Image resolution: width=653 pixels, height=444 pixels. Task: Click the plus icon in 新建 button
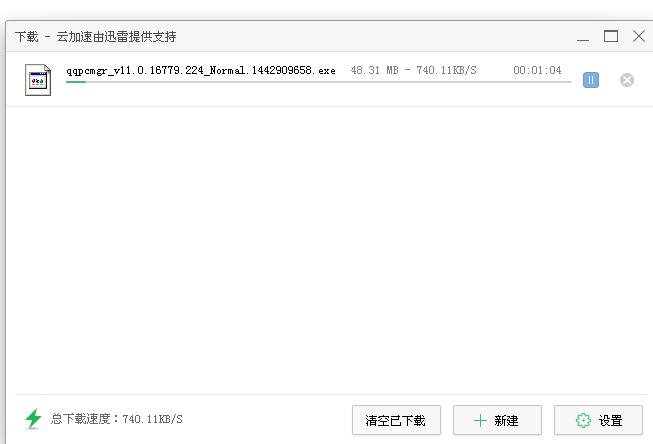pos(480,420)
